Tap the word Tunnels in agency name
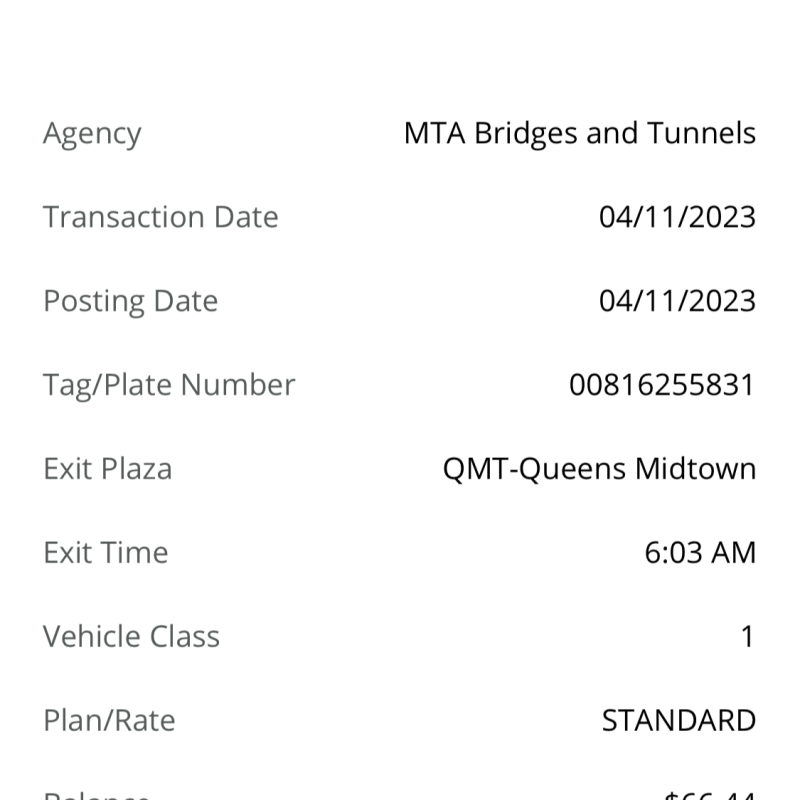This screenshot has height=800, width=800. tap(702, 134)
